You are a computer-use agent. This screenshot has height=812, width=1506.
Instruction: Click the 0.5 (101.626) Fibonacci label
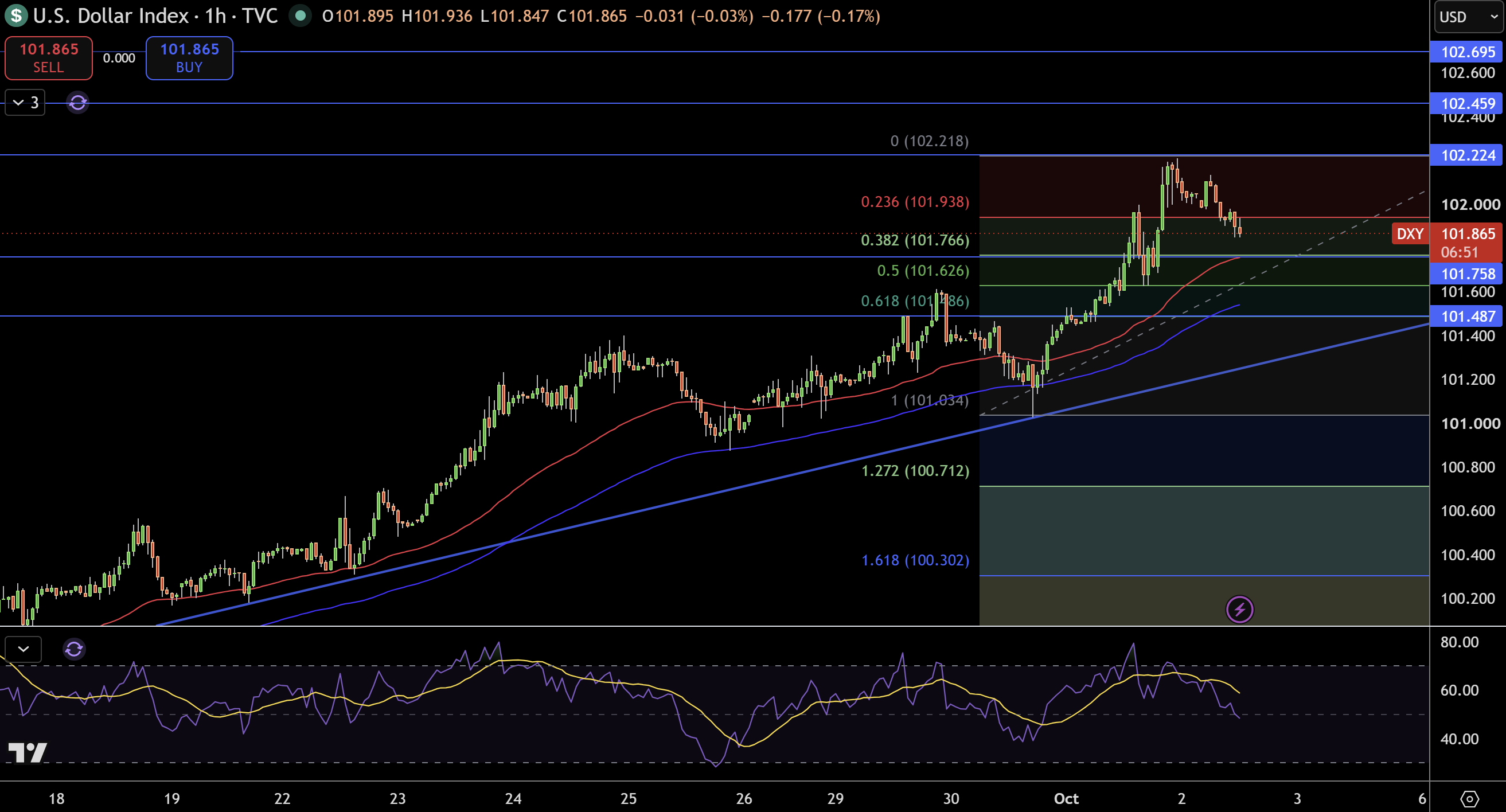pos(923,271)
